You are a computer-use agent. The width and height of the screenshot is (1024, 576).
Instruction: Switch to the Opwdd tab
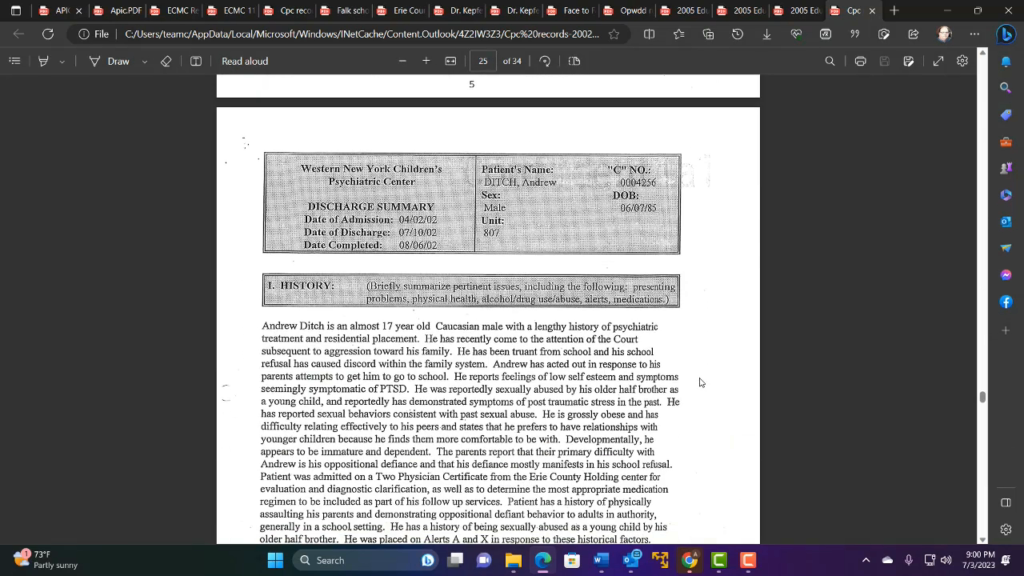click(628, 10)
